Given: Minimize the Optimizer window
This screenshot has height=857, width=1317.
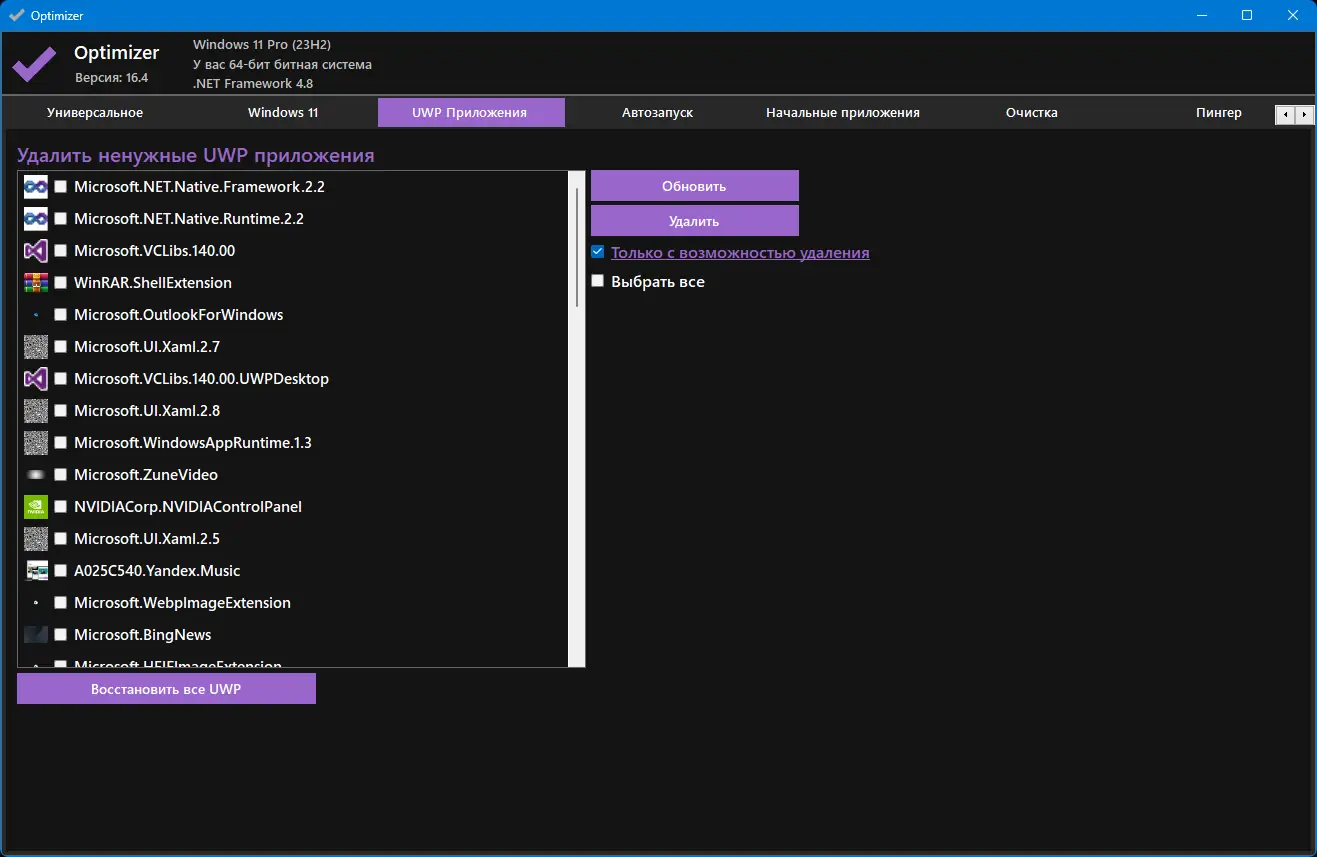Looking at the screenshot, I should (x=1202, y=15).
